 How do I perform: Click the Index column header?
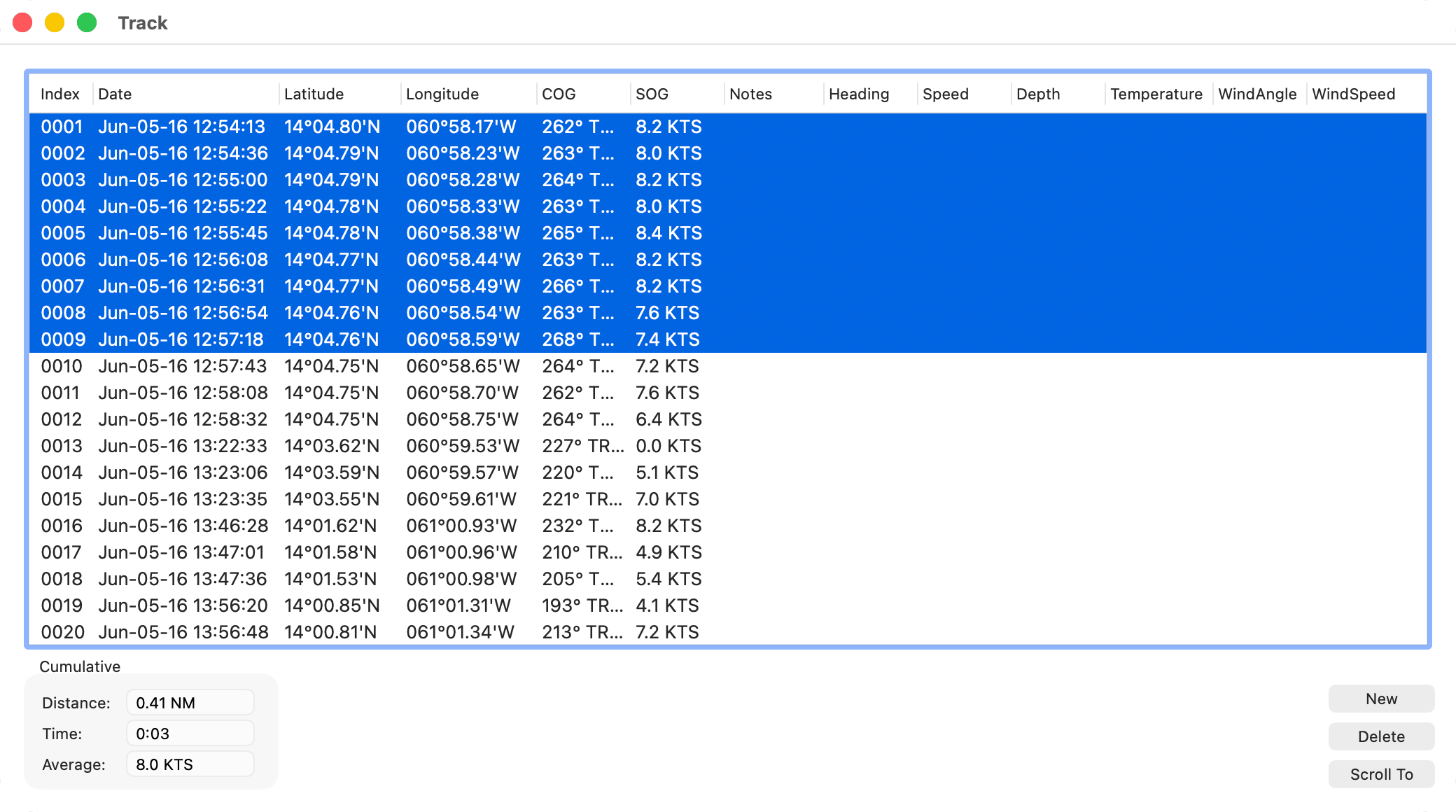[x=60, y=94]
